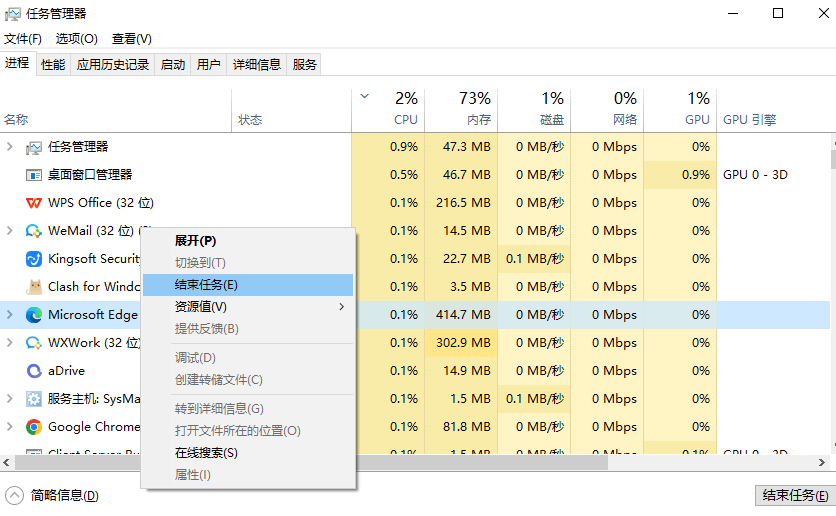
Task: Expand the 服务主机 SysMain group
Action: point(10,399)
